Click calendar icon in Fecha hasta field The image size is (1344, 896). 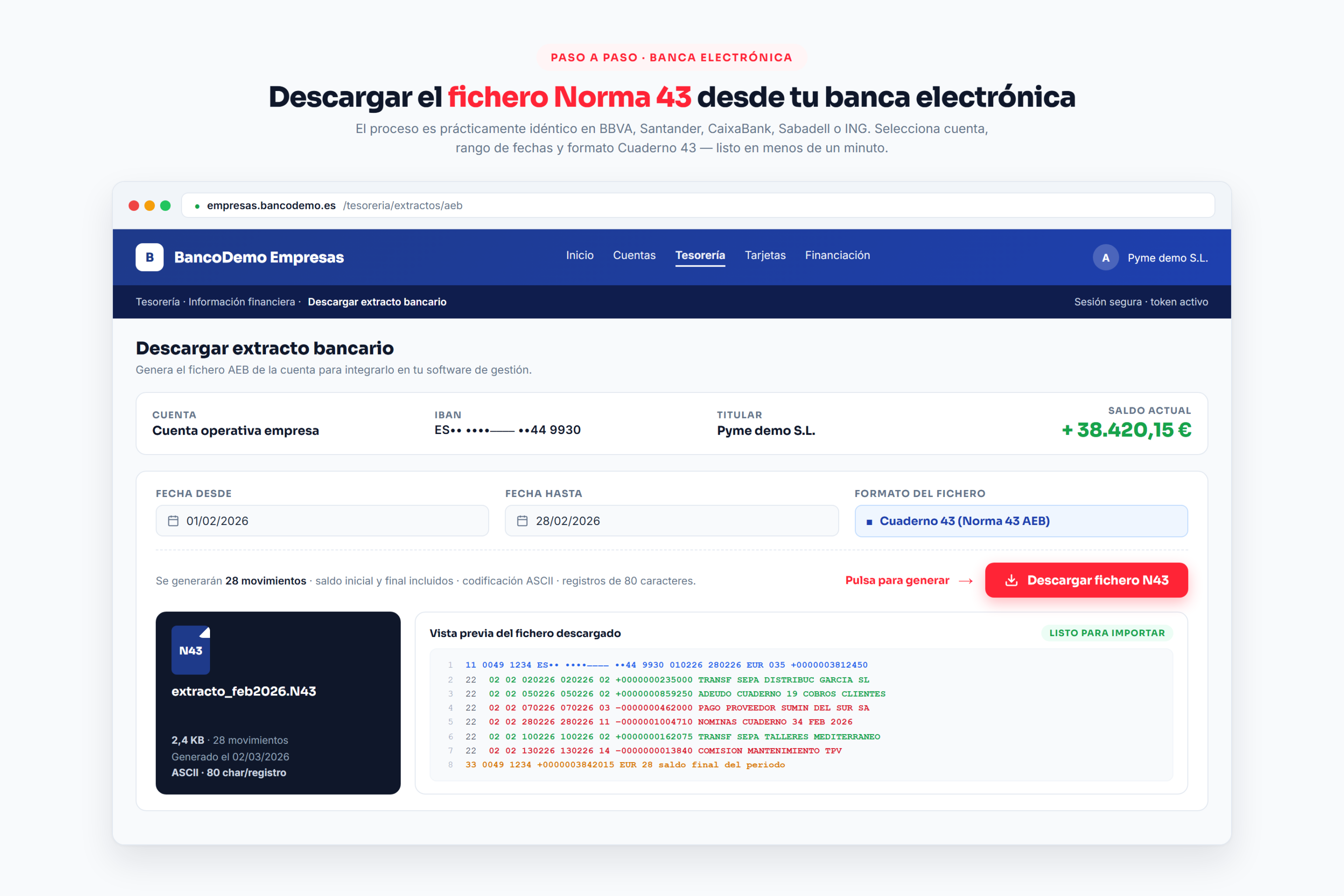point(522,521)
